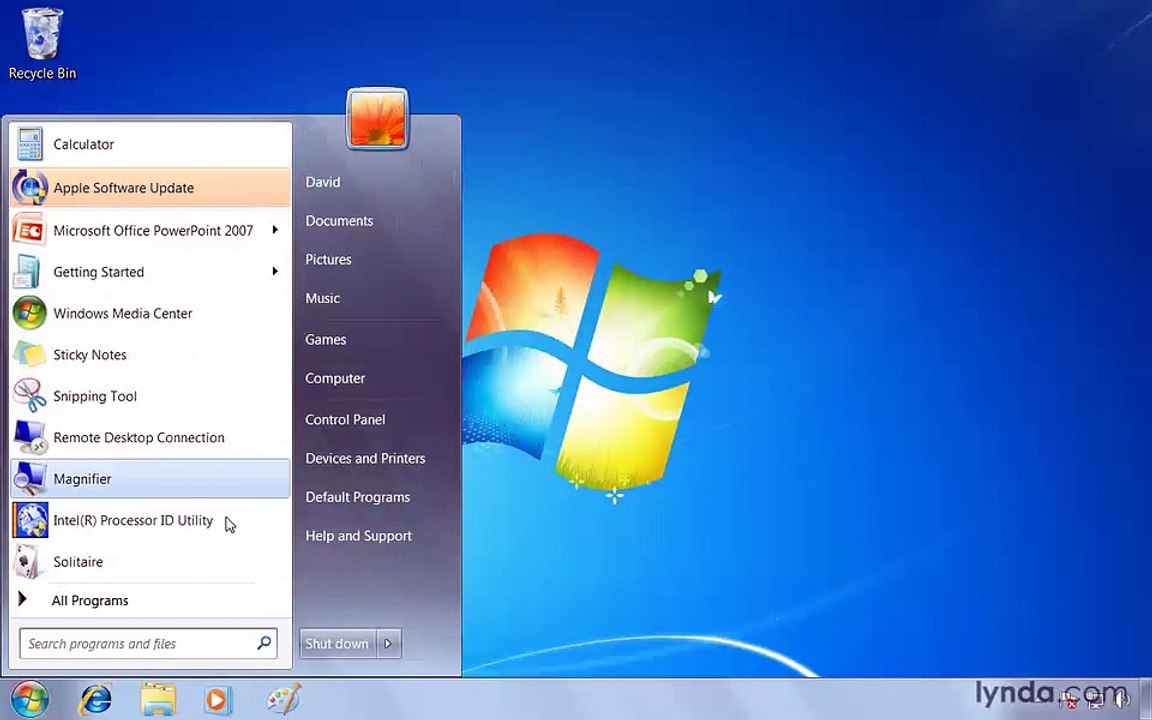This screenshot has height=720, width=1152.
Task: Start Windows Media Center icon
Action: 30,313
